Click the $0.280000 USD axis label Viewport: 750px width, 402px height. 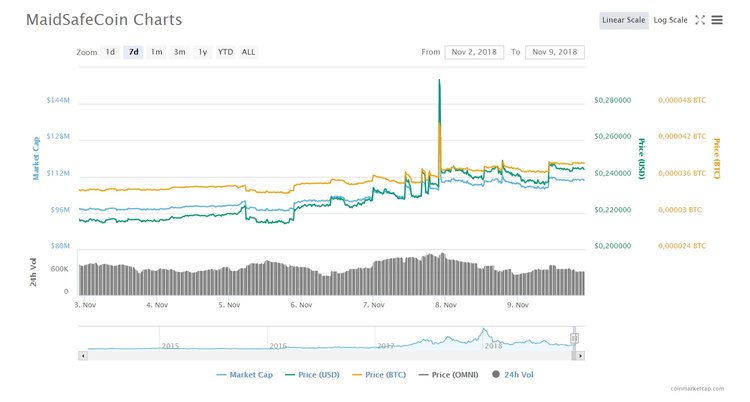click(x=613, y=100)
